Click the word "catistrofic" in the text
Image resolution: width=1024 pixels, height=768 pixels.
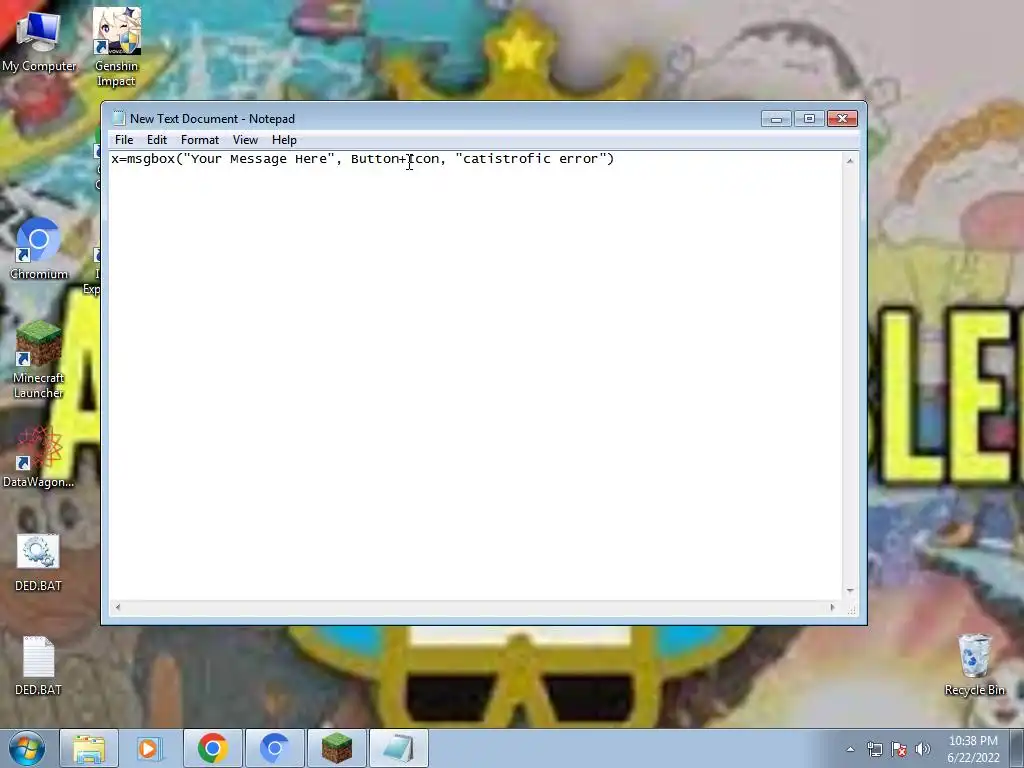tap(507, 159)
